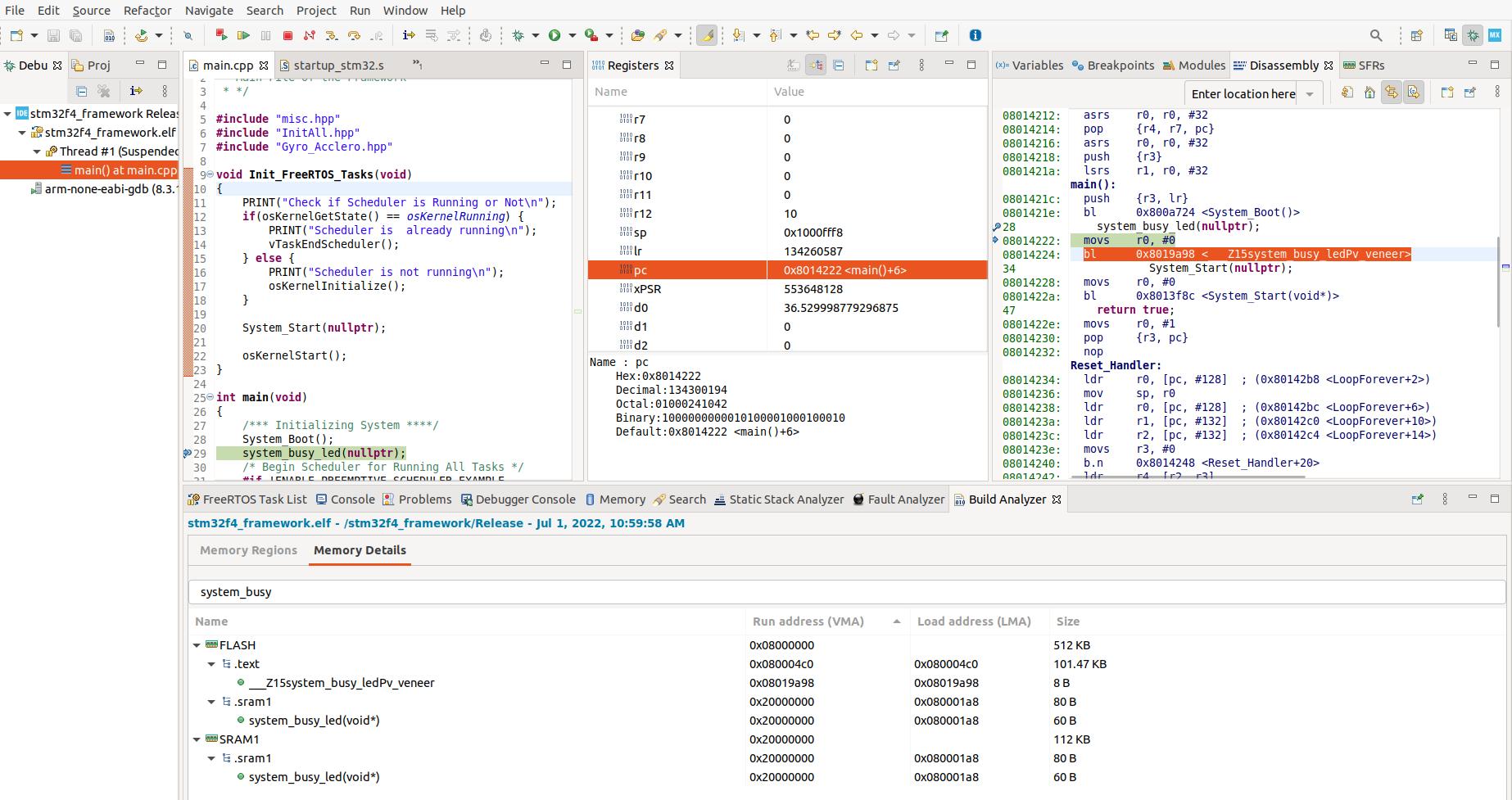
Task: Click the system_busy filter input field
Action: coord(846,592)
